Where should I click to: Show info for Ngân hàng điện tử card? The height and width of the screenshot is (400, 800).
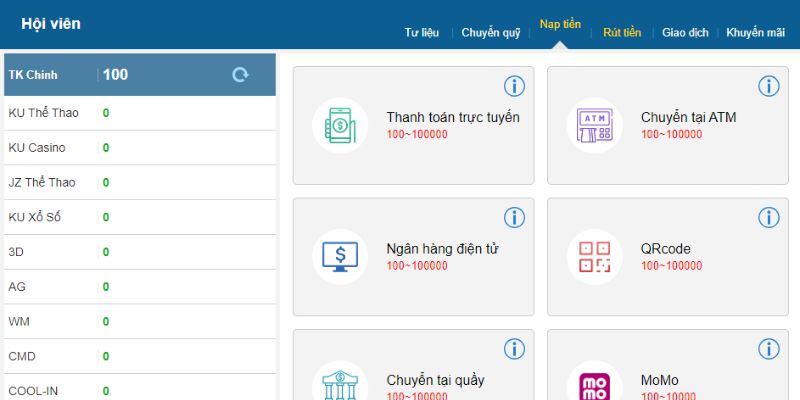(514, 218)
